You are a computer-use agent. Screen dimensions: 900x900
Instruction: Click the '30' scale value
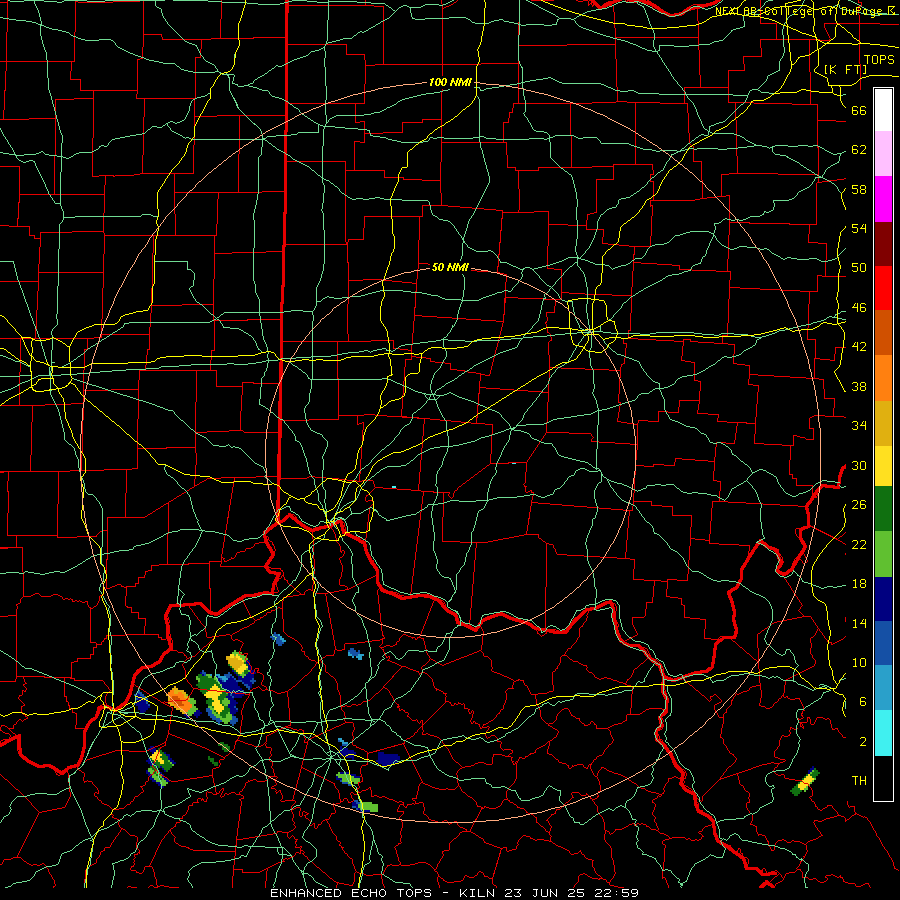(x=859, y=465)
